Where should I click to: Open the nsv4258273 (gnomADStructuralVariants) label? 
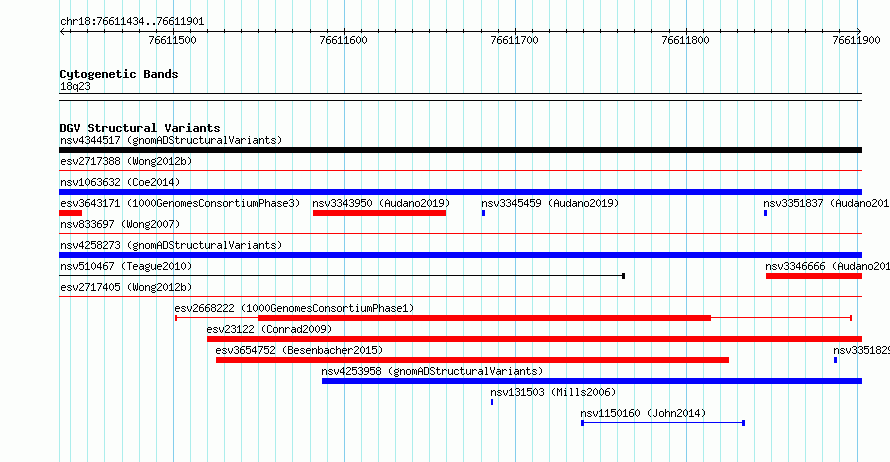coord(171,245)
